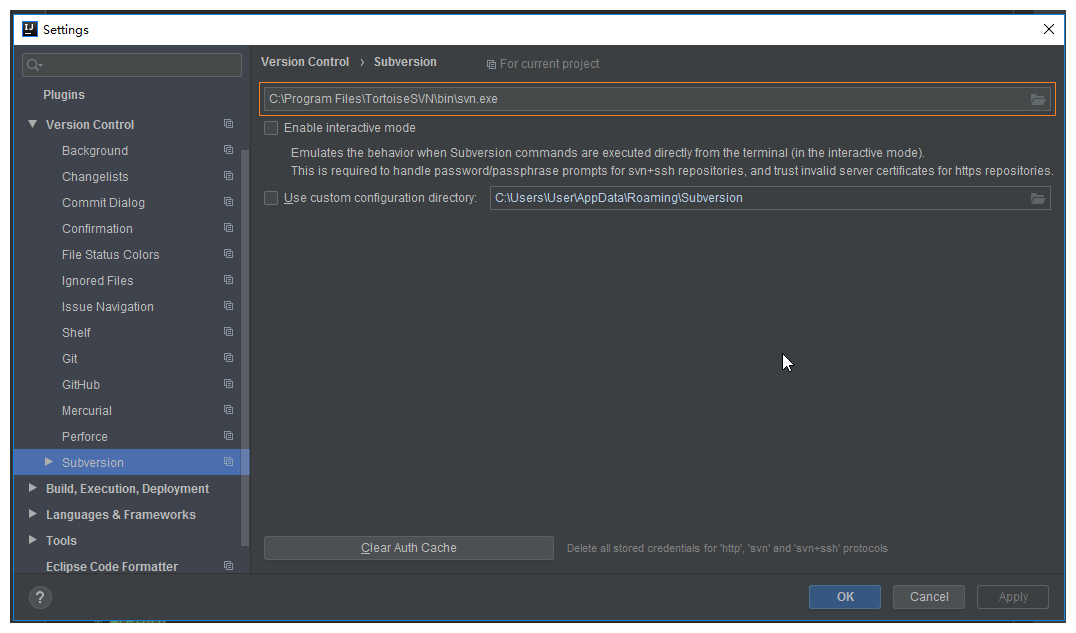Image resolution: width=1076 pixels, height=633 pixels.
Task: Click Version Control in the breadcrumb
Action: [305, 62]
